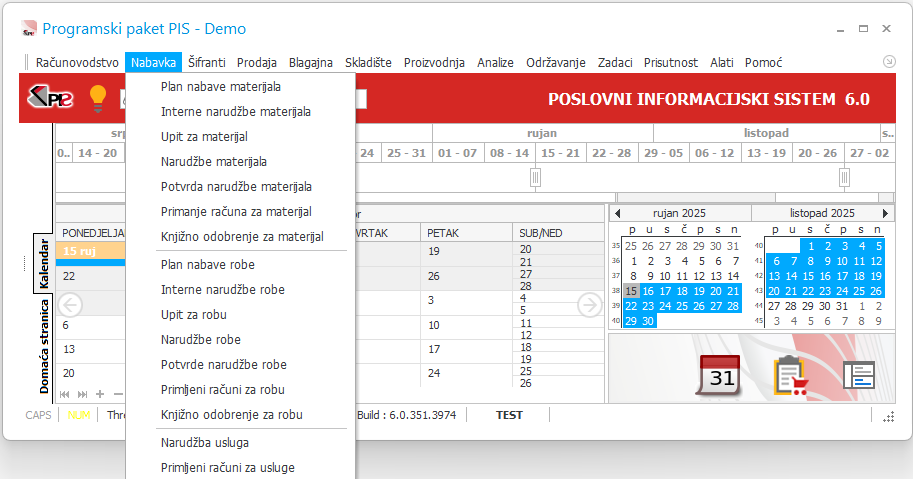Select Potvrda narudžbe materijala
The image size is (913, 479).
240,187
